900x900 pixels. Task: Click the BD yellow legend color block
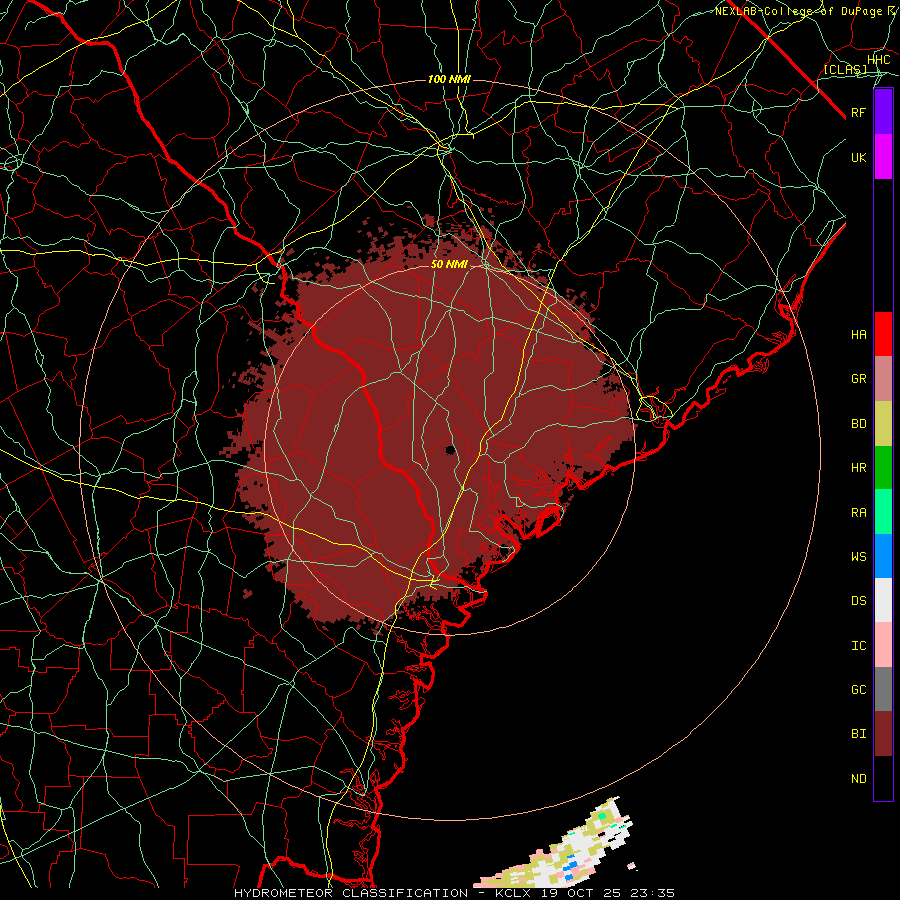pyautogui.click(x=883, y=424)
